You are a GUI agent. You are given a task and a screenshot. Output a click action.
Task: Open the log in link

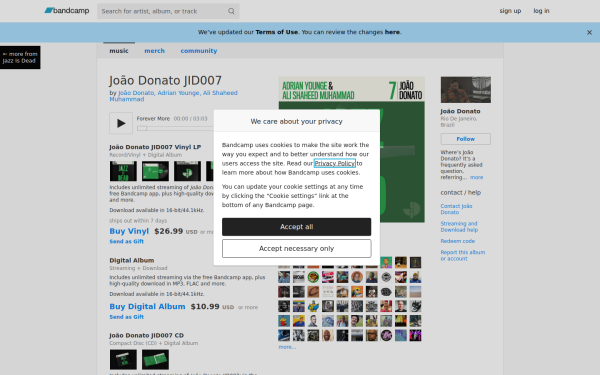tap(541, 11)
